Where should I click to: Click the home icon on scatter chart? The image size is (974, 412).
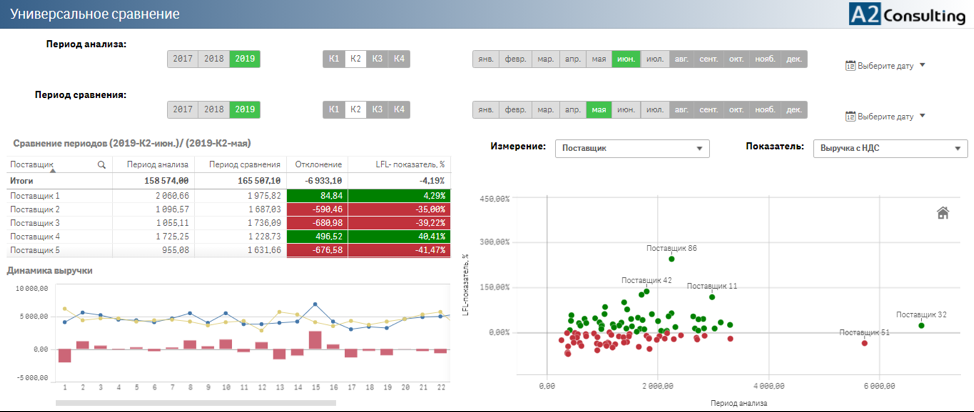coord(942,212)
